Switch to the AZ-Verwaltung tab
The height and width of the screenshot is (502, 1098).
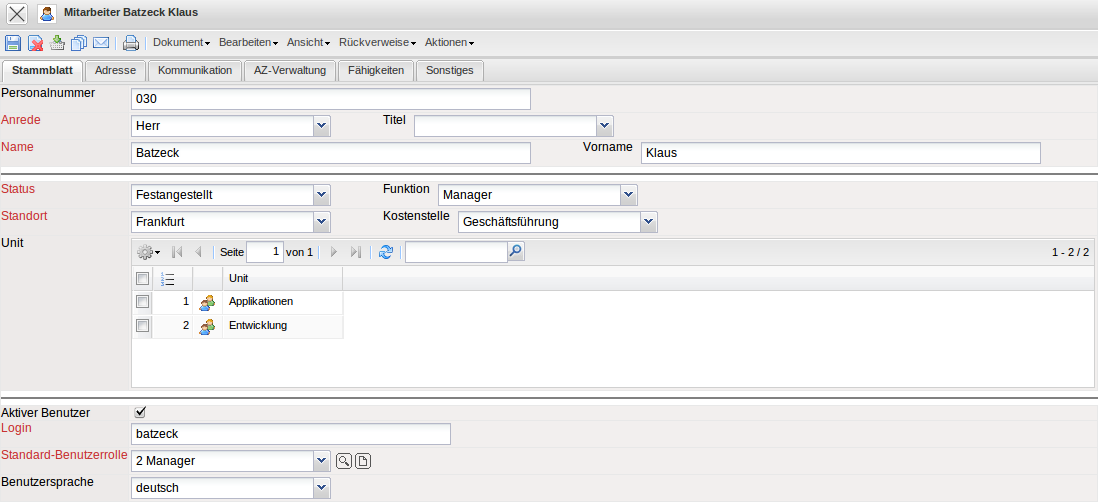289,70
